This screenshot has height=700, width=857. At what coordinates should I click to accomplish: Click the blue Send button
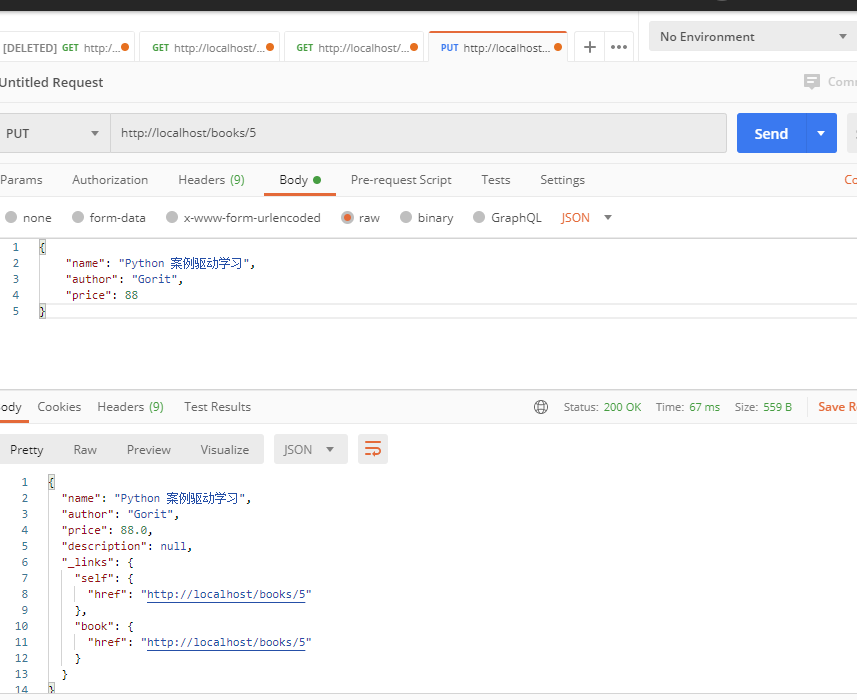tap(771, 133)
